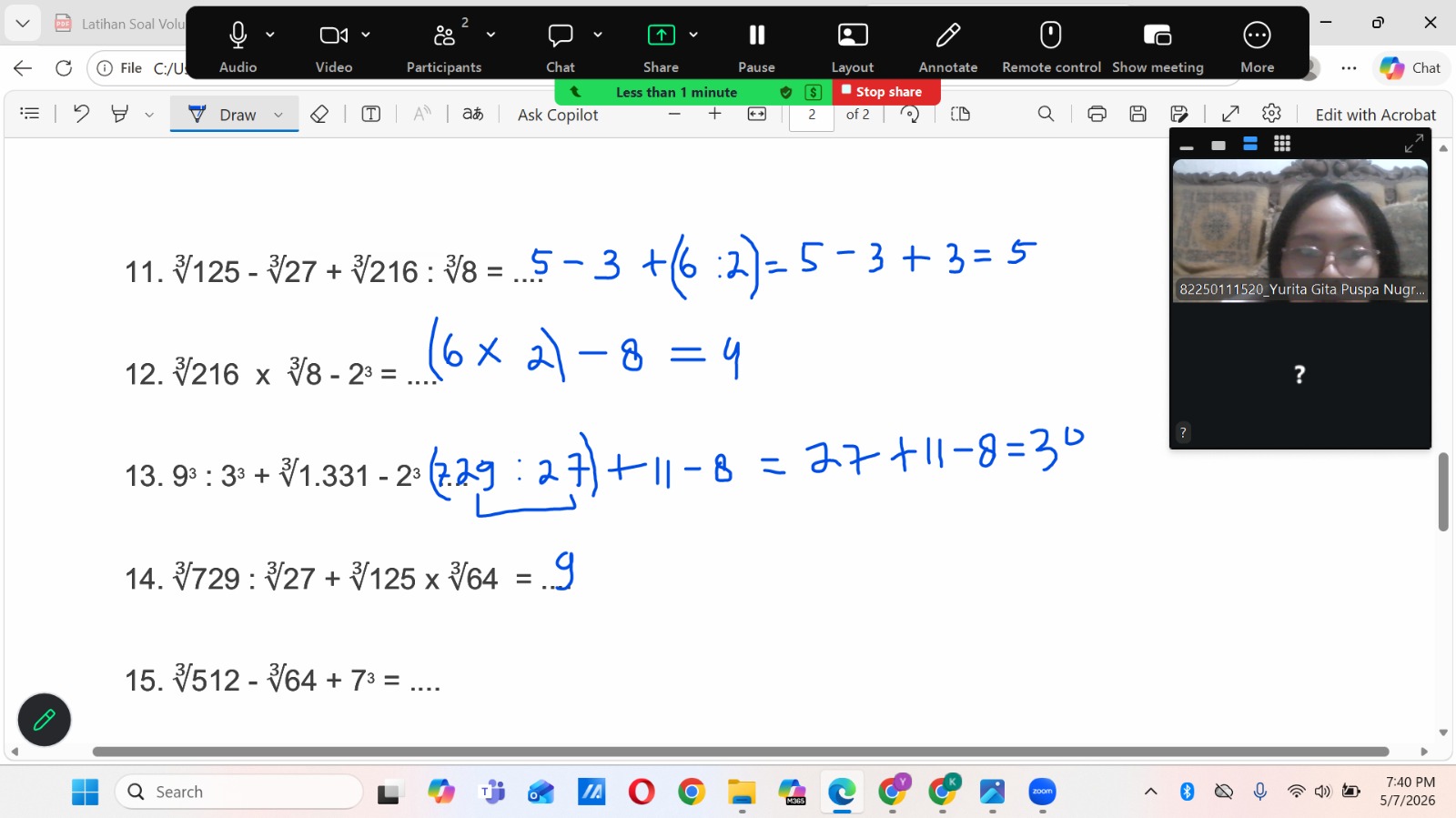1456x818 pixels.
Task: Select Latihan Soal PDF tab
Action: tap(118, 24)
